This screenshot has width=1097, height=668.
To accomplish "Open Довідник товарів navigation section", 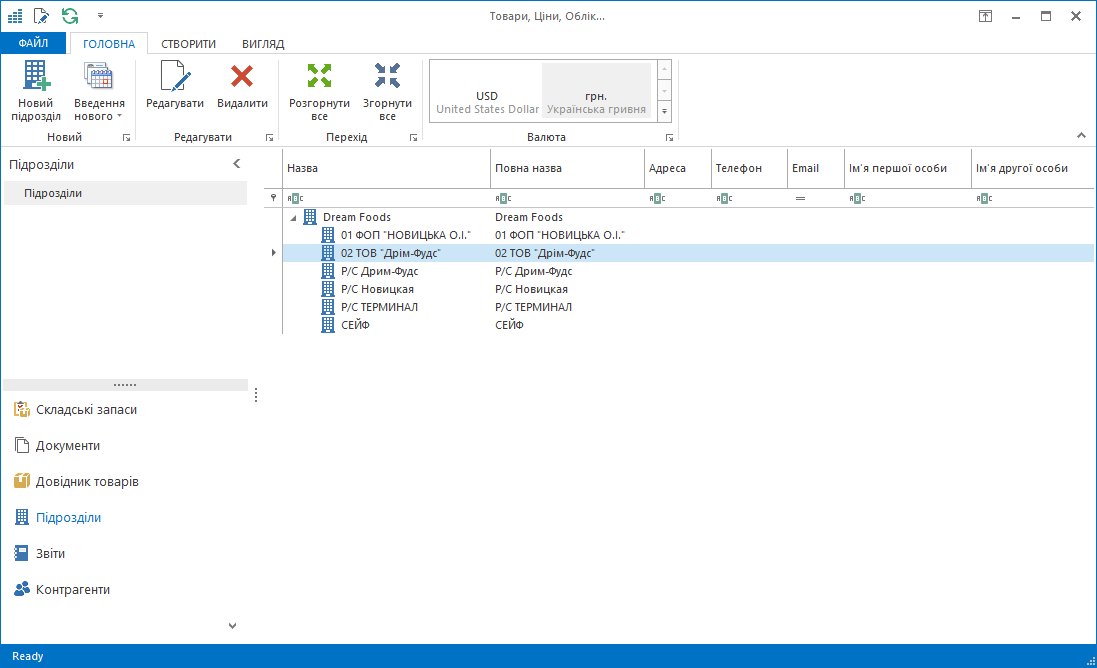I will pos(87,481).
